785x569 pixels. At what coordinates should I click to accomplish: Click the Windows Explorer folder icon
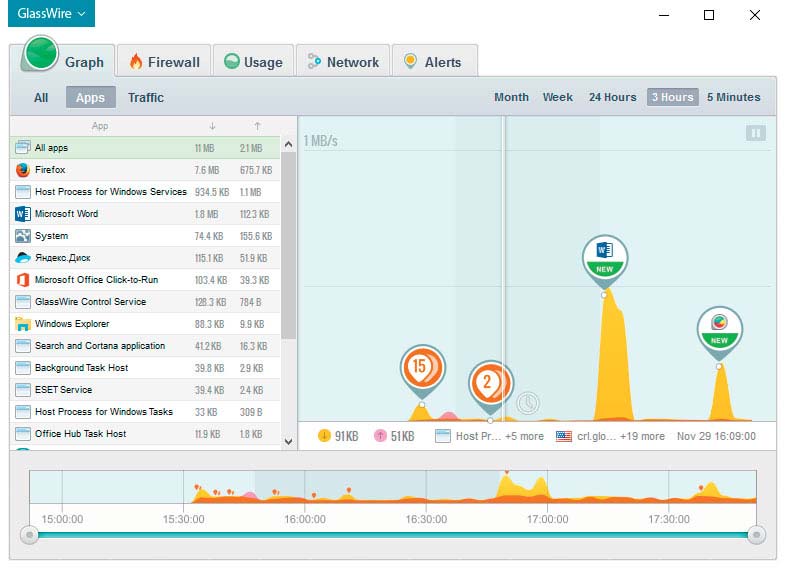(x=23, y=324)
